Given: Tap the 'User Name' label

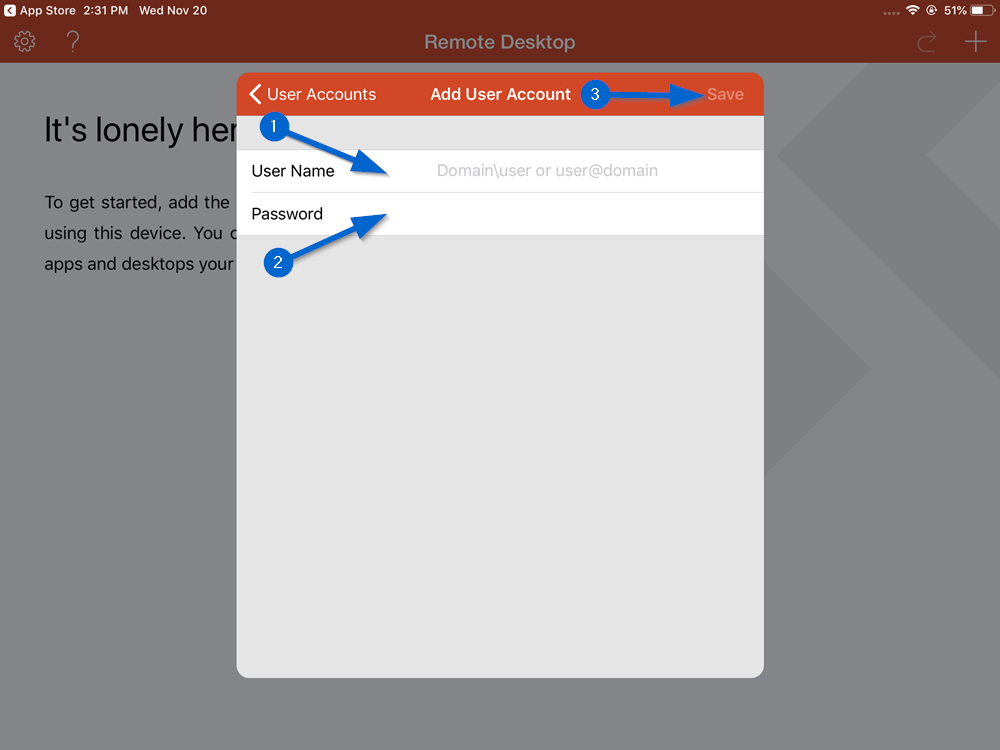Looking at the screenshot, I should (x=293, y=171).
